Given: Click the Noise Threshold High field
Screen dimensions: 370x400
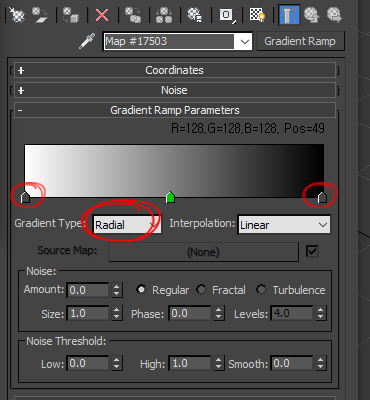Looking at the screenshot, I should [190, 363].
